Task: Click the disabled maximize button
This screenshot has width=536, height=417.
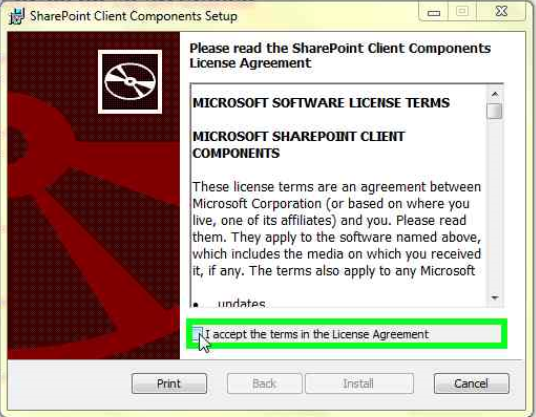Action: (x=463, y=12)
